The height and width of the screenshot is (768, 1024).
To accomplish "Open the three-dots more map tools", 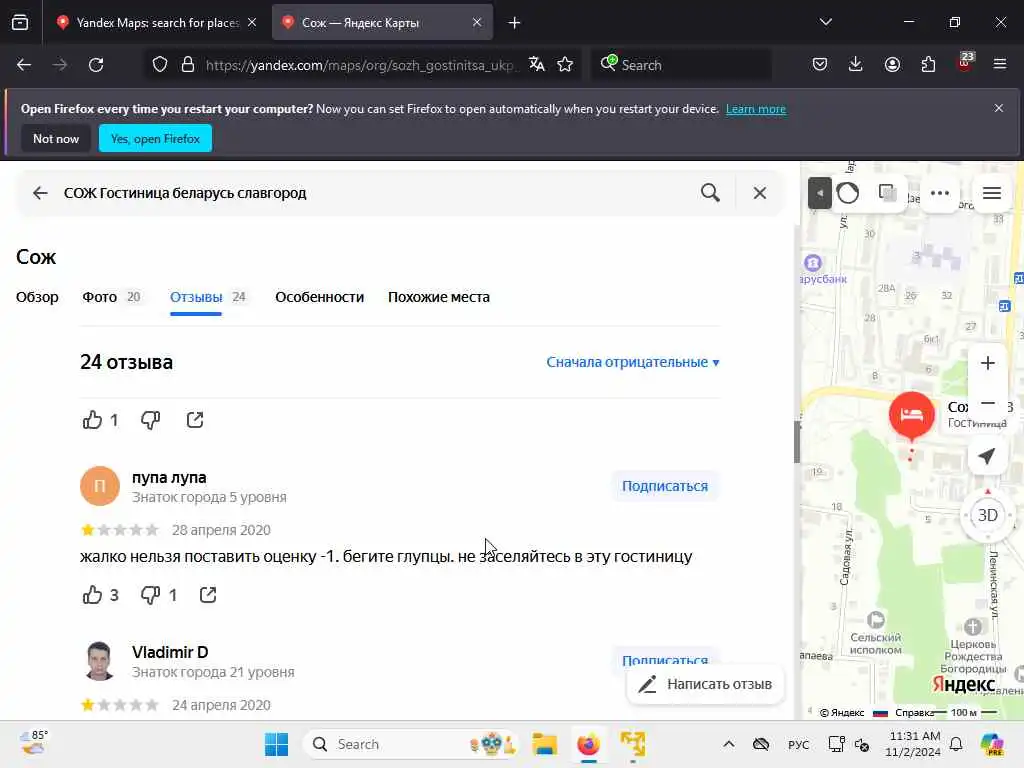I will [940, 193].
